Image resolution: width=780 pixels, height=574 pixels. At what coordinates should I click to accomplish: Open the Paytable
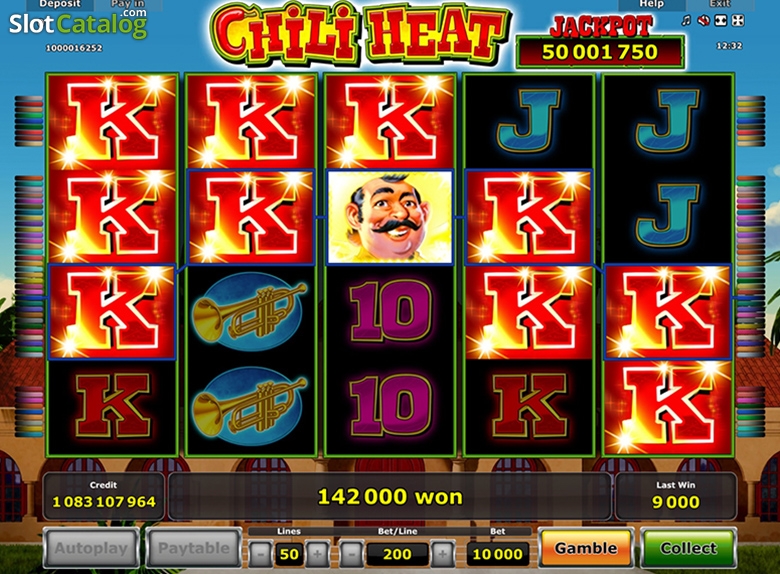(x=194, y=548)
